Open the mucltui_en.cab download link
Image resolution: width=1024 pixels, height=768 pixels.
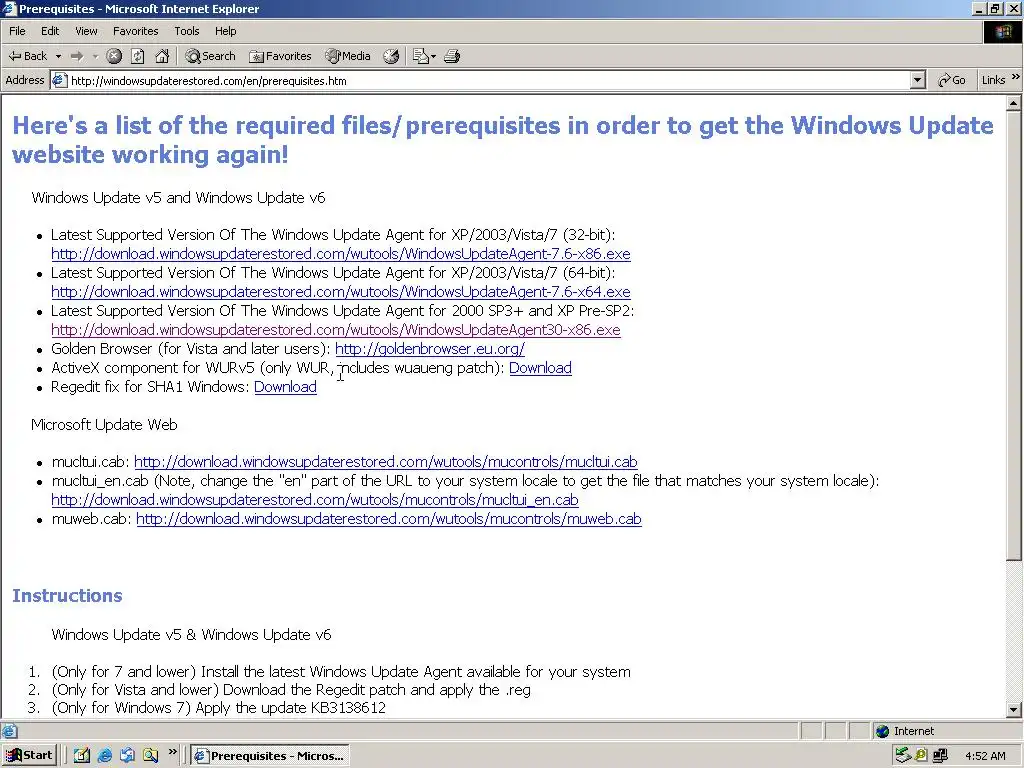click(x=315, y=500)
